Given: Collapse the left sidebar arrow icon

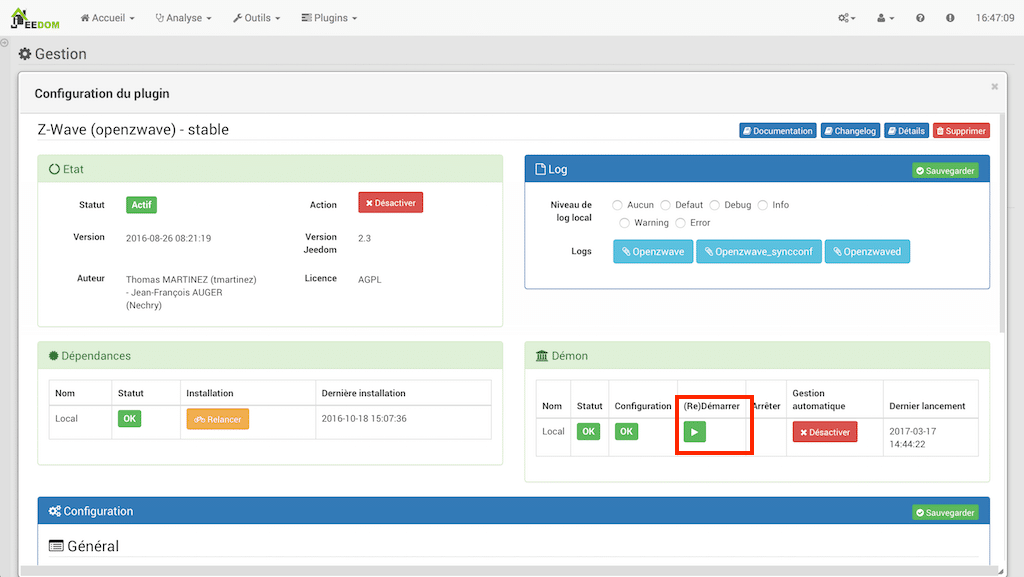Looking at the screenshot, I should pos(5,43).
